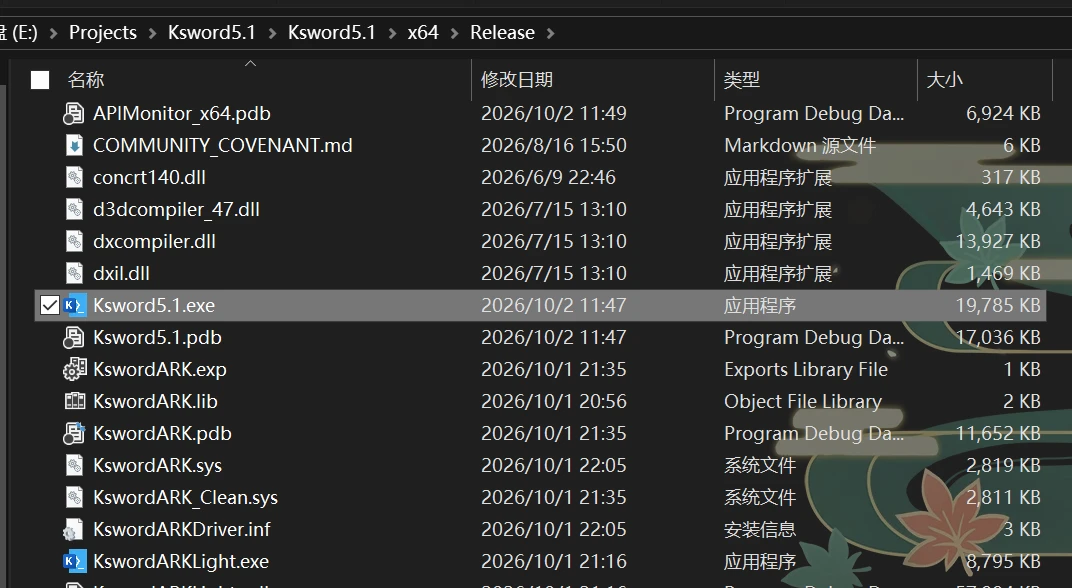Click the KswordARK.sys file icon

pos(74,466)
